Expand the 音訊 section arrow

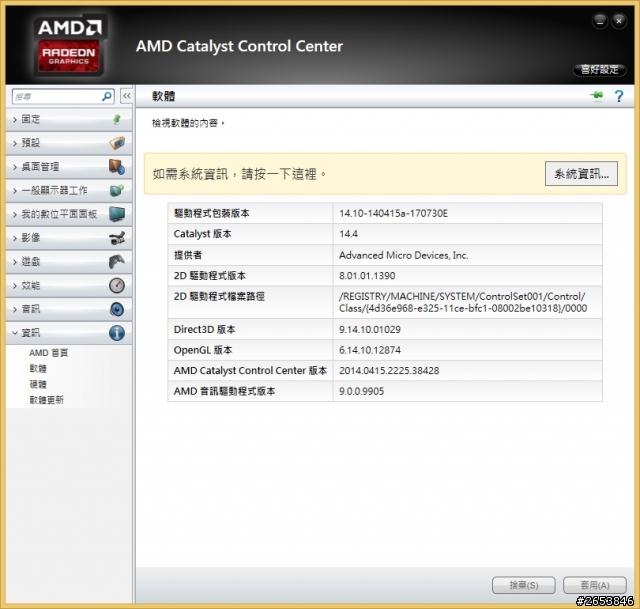(15, 309)
